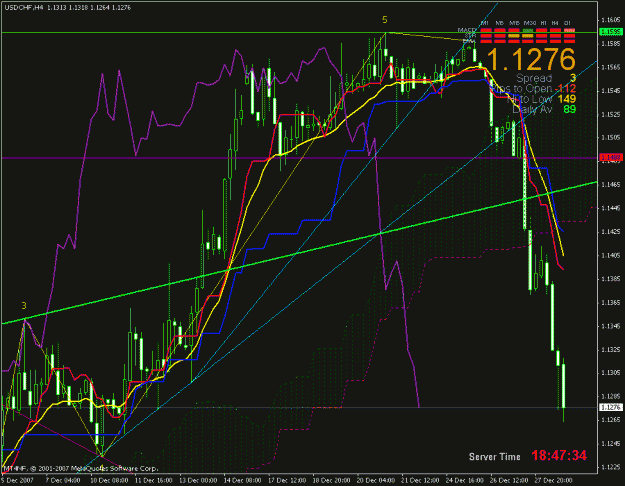Viewport: 625px width, 486px height.
Task: Click the 17 Dec 12:00 time axis label
Action: pyautogui.click(x=287, y=480)
